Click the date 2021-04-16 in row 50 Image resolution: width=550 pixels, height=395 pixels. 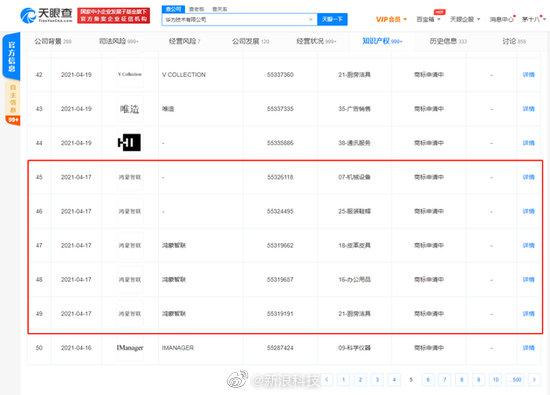76,348
